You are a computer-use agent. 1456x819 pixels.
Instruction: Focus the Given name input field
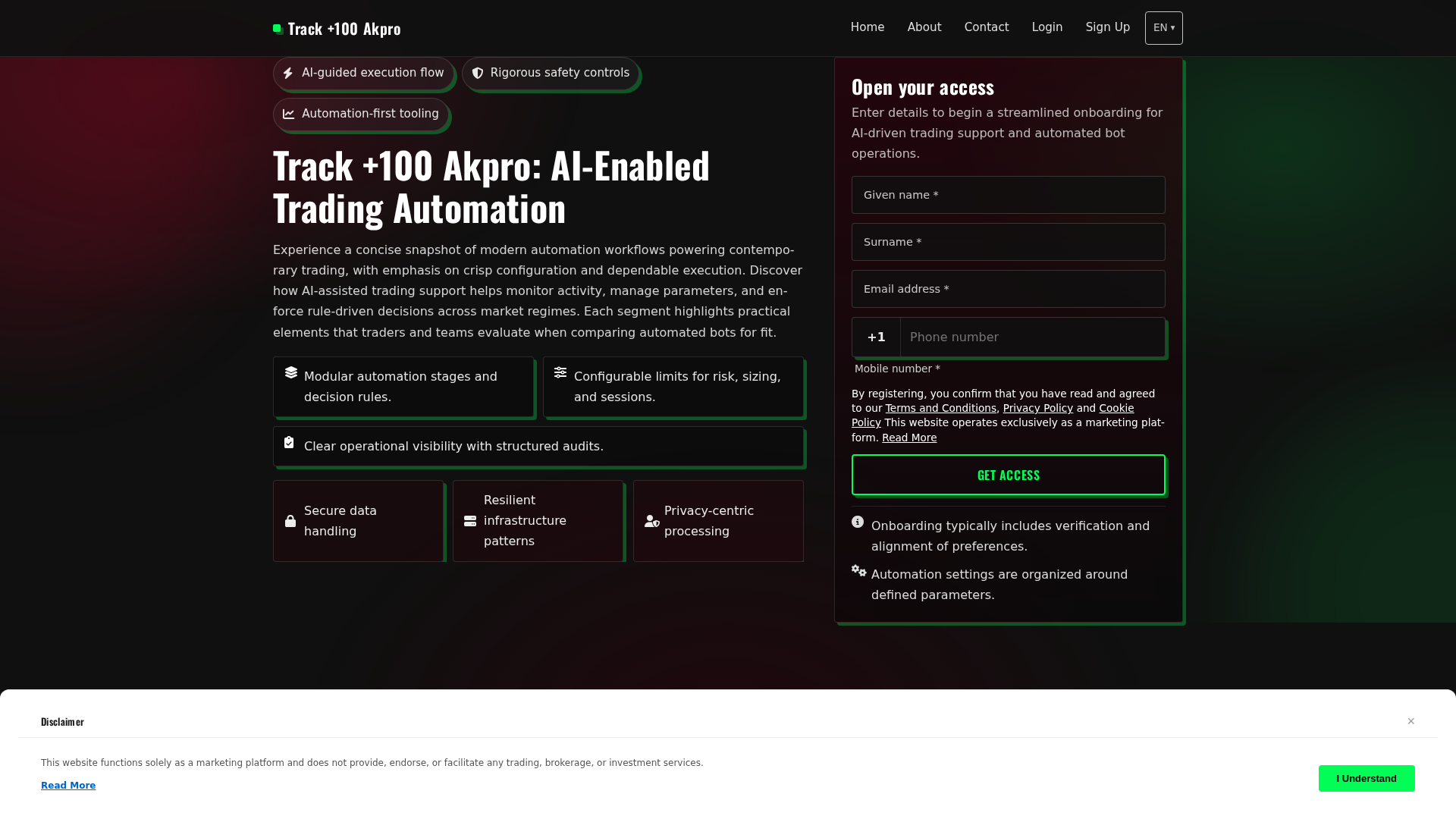coord(1009,195)
